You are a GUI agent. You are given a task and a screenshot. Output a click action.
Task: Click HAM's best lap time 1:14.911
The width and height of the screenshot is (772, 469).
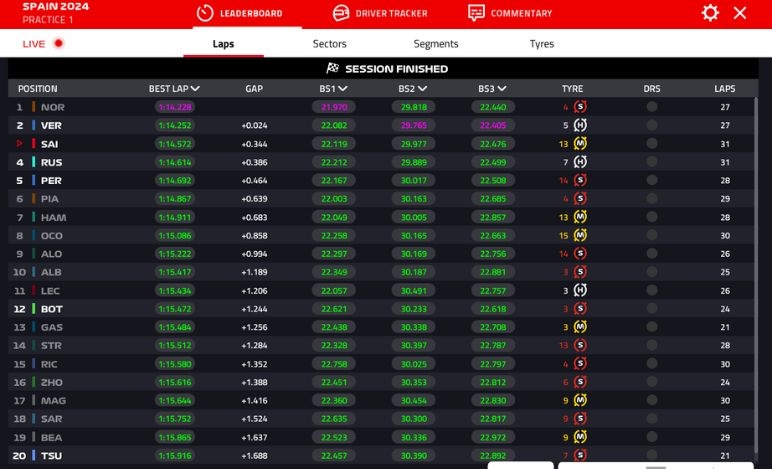tap(174, 217)
